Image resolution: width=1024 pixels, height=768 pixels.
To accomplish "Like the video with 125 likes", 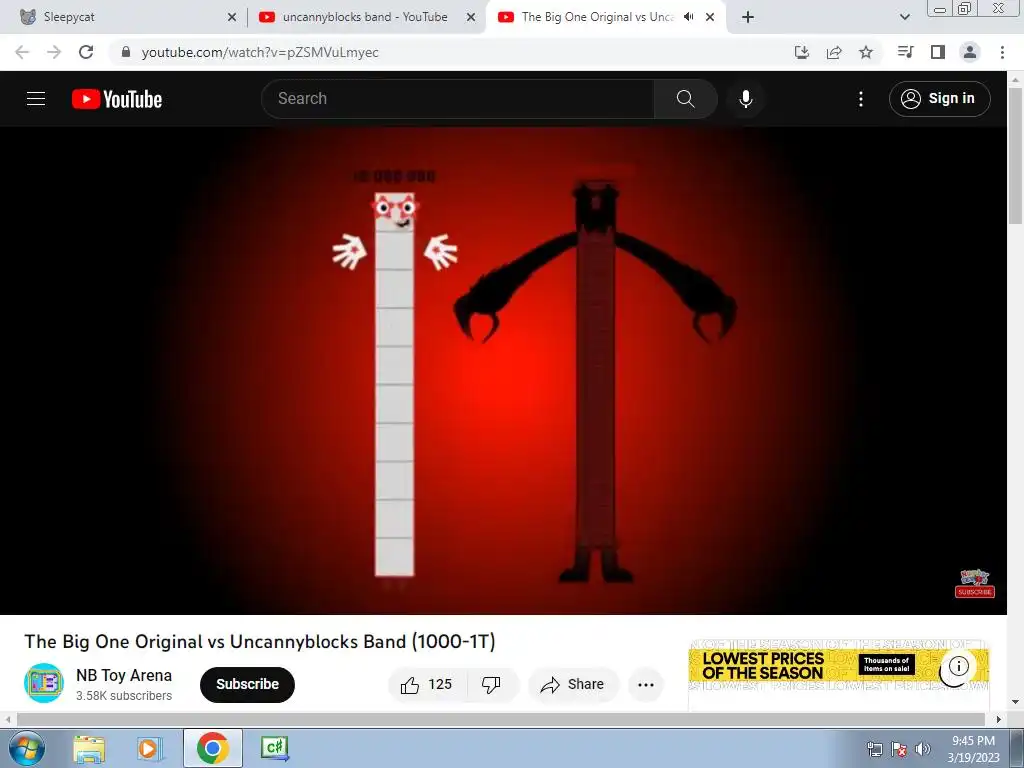I will pos(428,684).
